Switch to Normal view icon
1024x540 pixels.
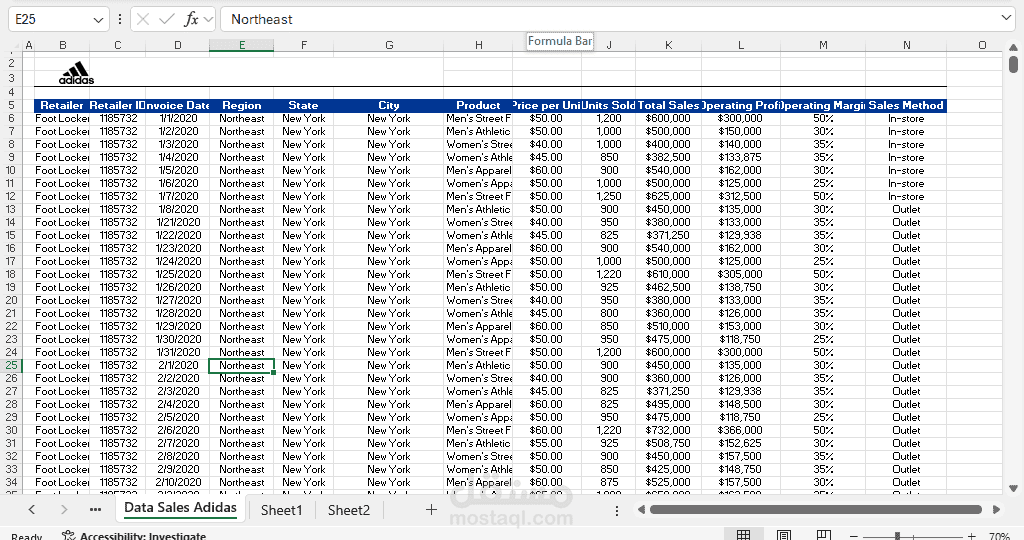click(x=743, y=535)
